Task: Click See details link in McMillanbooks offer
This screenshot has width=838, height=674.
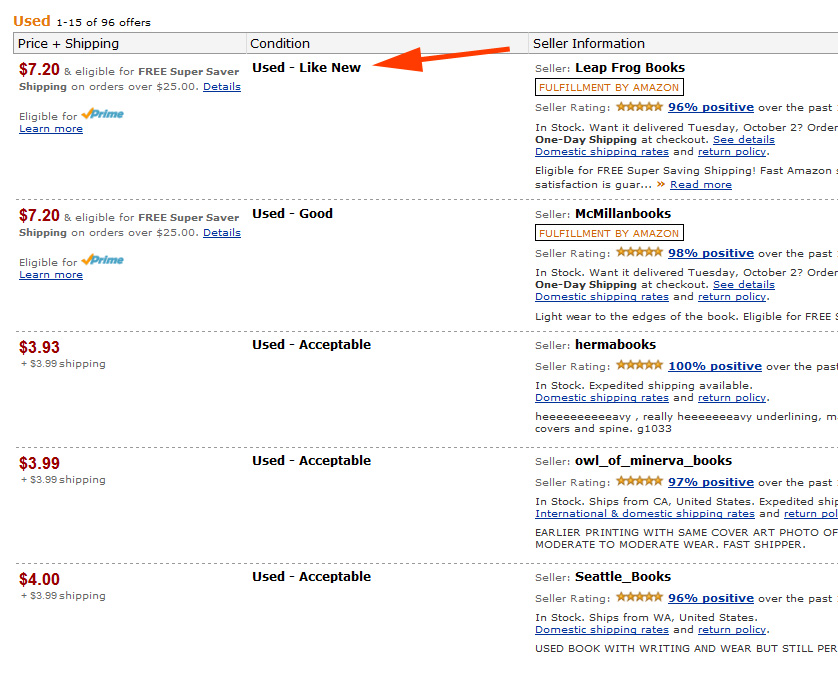Action: click(744, 284)
